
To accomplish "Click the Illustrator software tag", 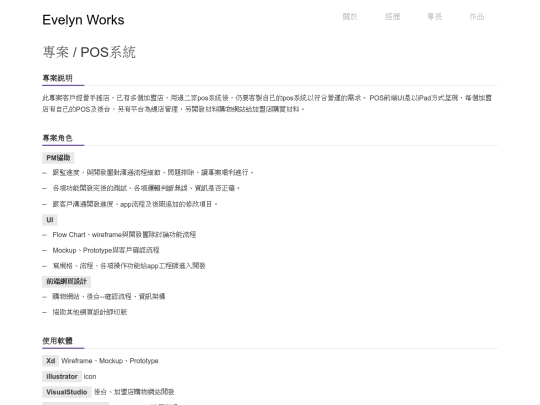I will point(62,376).
